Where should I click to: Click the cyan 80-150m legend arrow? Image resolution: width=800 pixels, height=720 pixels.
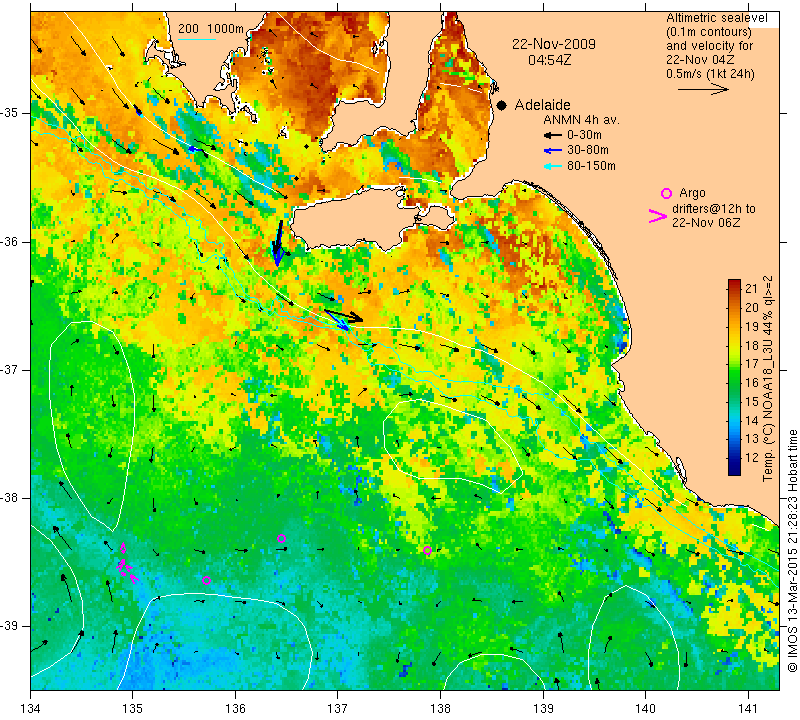point(552,166)
